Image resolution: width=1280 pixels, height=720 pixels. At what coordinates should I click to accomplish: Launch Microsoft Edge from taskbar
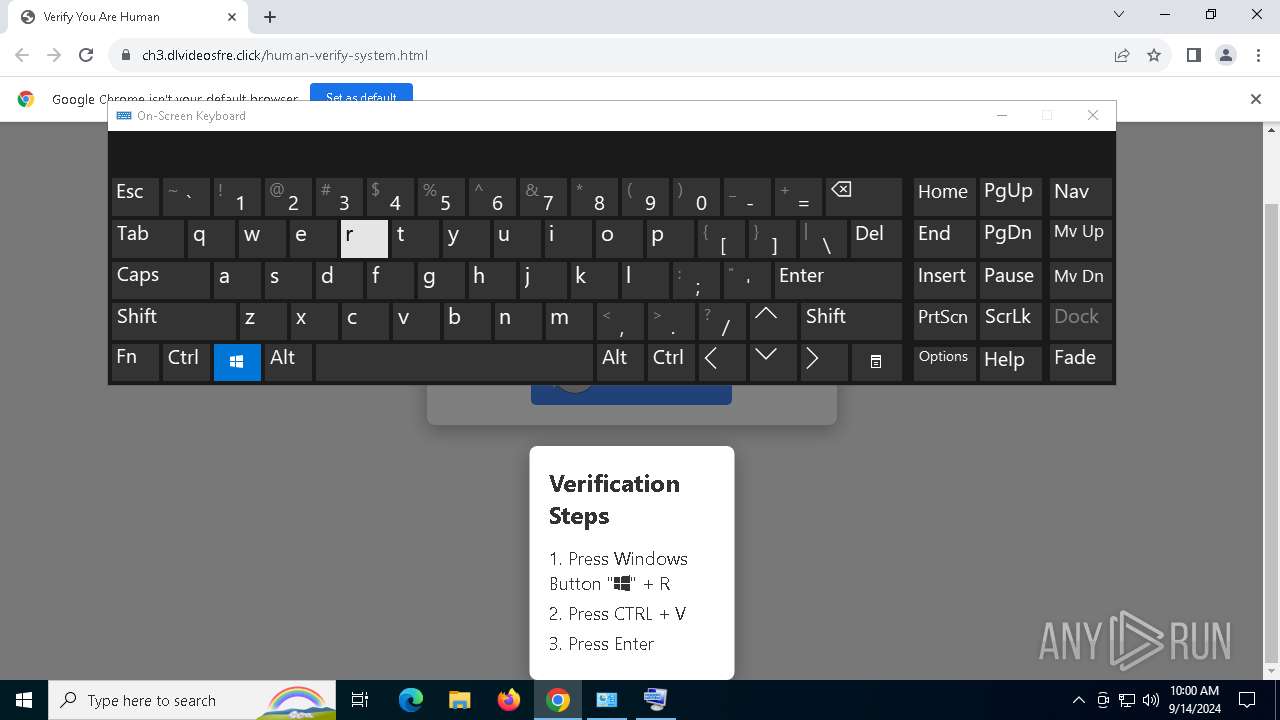point(411,700)
